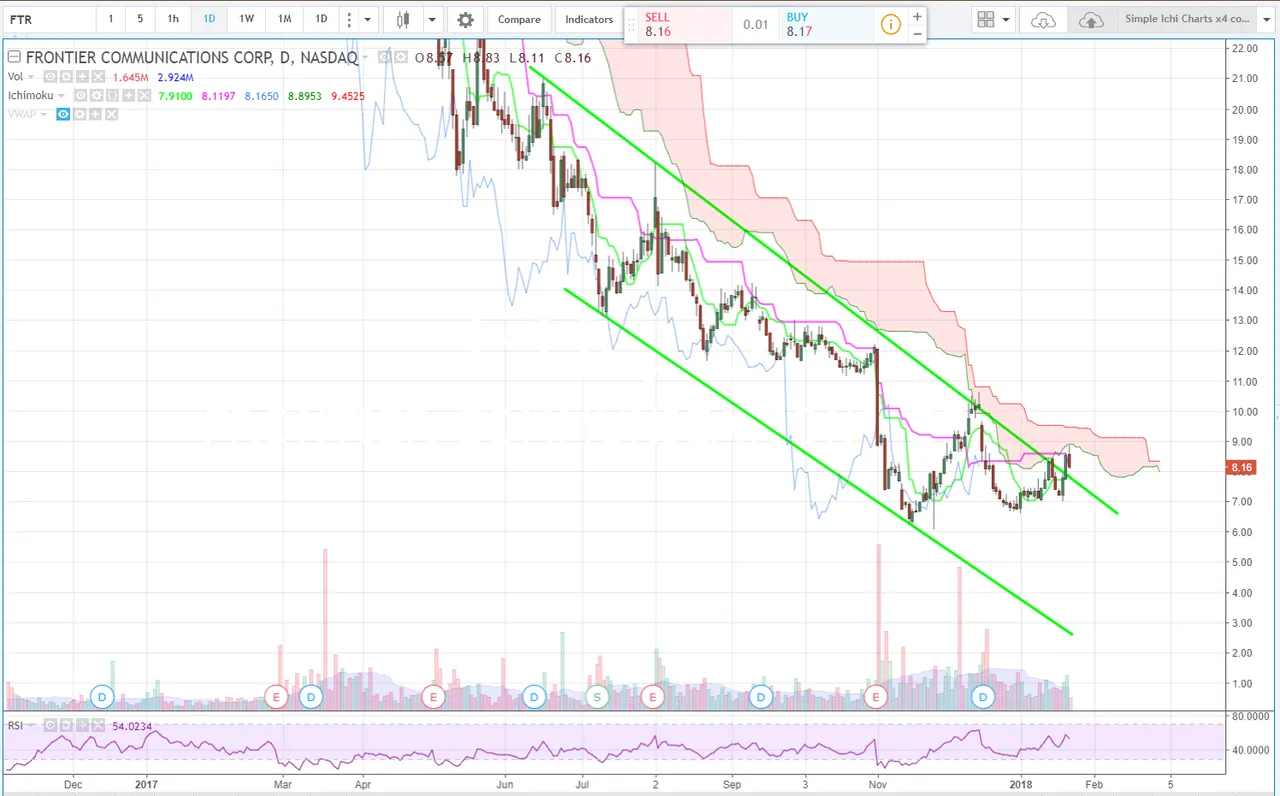Click the FTR symbol search field
Viewport: 1280px width, 796px height.
[x=48, y=19]
